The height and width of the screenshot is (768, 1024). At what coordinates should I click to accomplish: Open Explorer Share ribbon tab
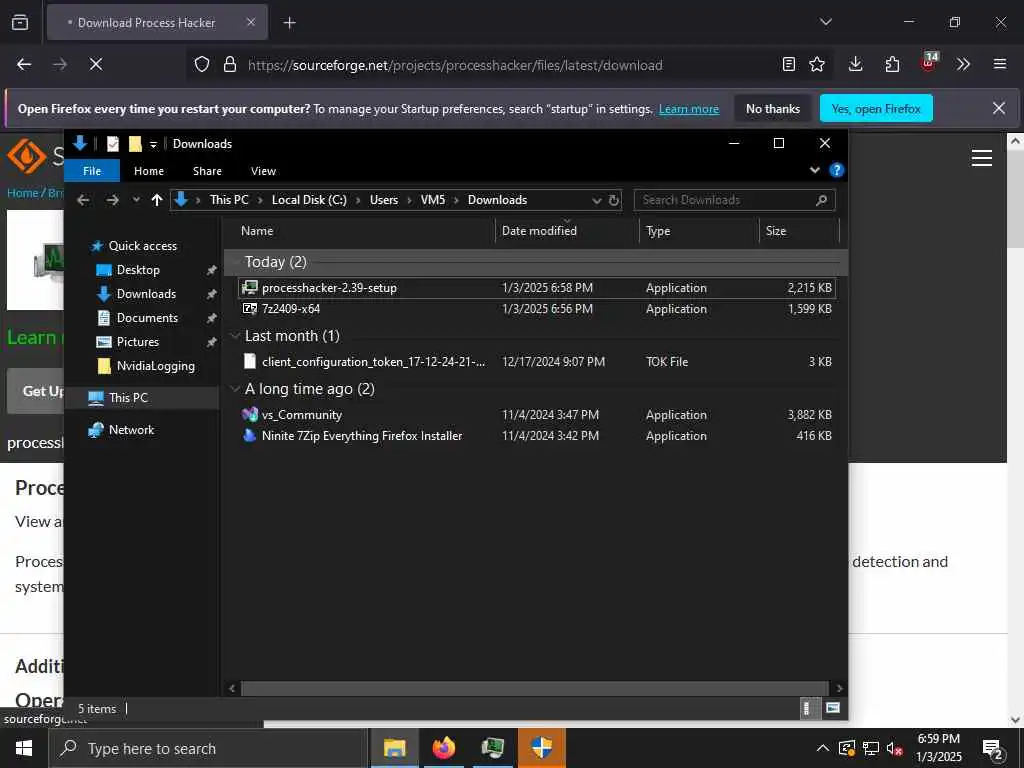(207, 170)
